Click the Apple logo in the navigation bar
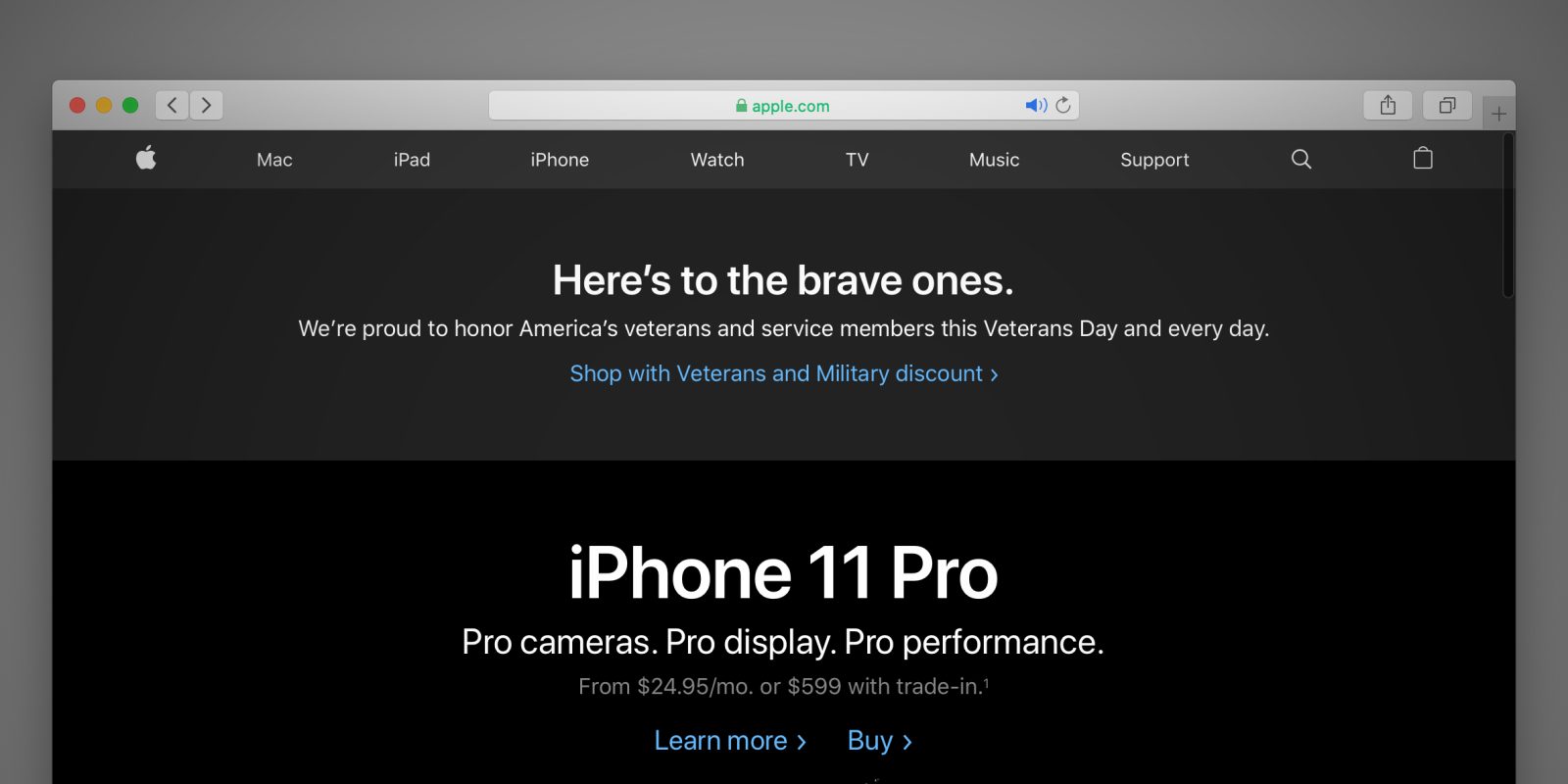This screenshot has height=784, width=1568. [146, 158]
